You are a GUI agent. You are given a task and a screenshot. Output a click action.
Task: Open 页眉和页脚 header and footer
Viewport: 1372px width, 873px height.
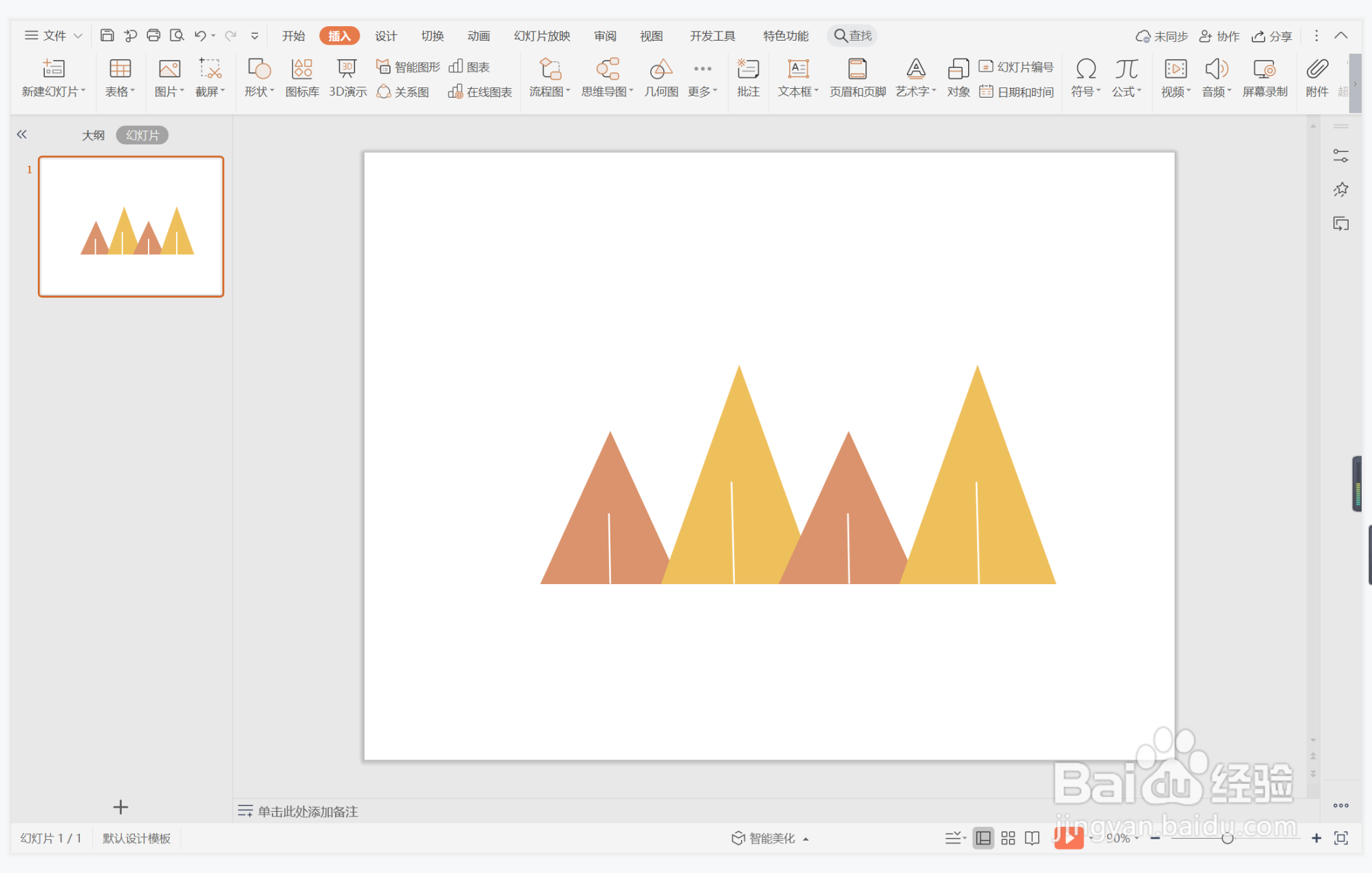[857, 78]
